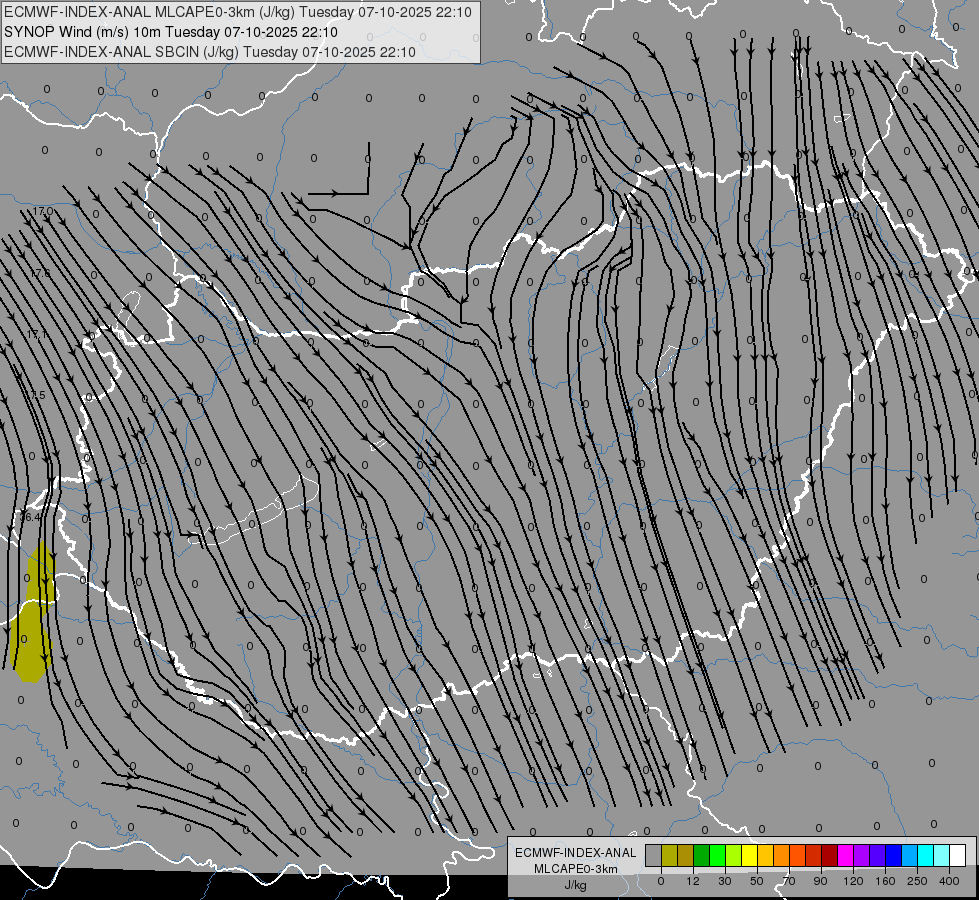Click the SYNOP Wind 10m header line
The width and height of the screenshot is (979, 900).
(170, 32)
